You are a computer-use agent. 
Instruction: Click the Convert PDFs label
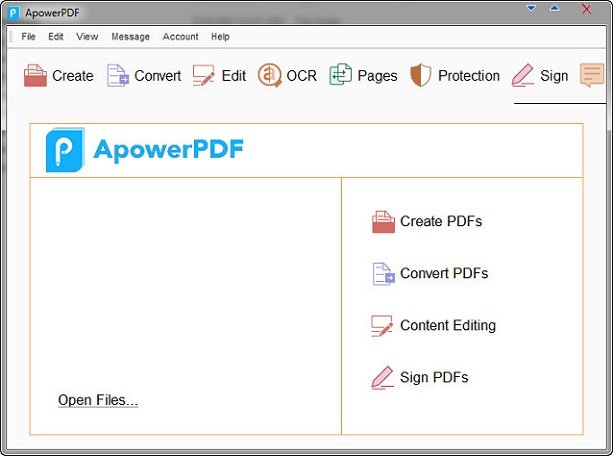pyautogui.click(x=444, y=273)
